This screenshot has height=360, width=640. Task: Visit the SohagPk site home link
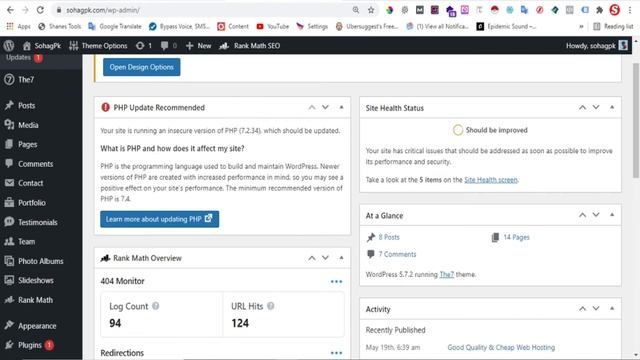42,46
